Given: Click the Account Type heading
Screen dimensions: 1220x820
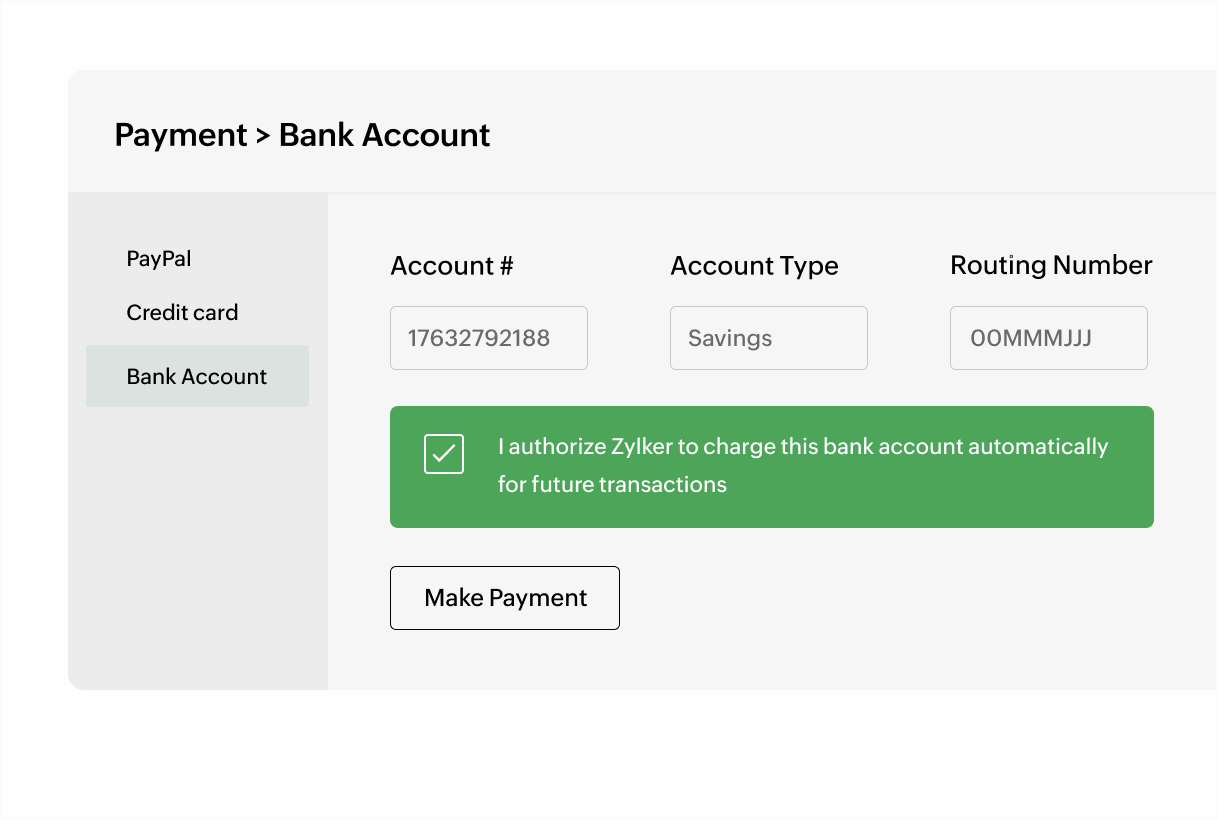Looking at the screenshot, I should tap(754, 266).
